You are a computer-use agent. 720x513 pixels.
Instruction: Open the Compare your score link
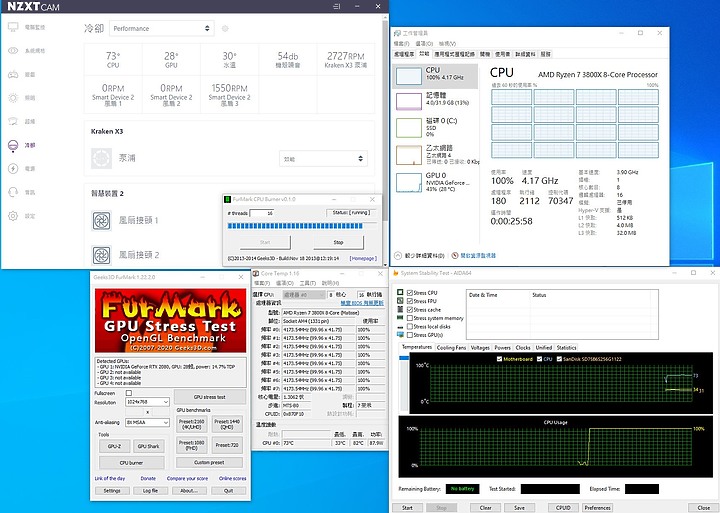(187, 479)
